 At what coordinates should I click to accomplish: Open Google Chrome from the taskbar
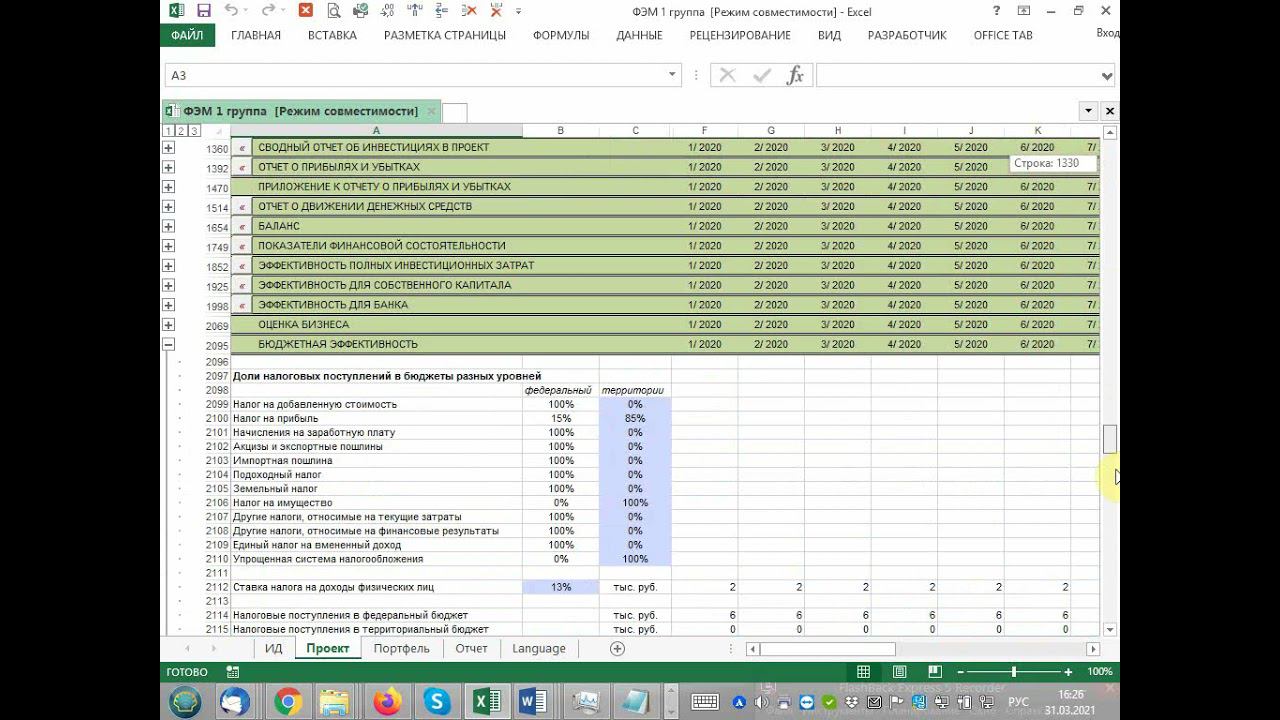click(x=288, y=702)
